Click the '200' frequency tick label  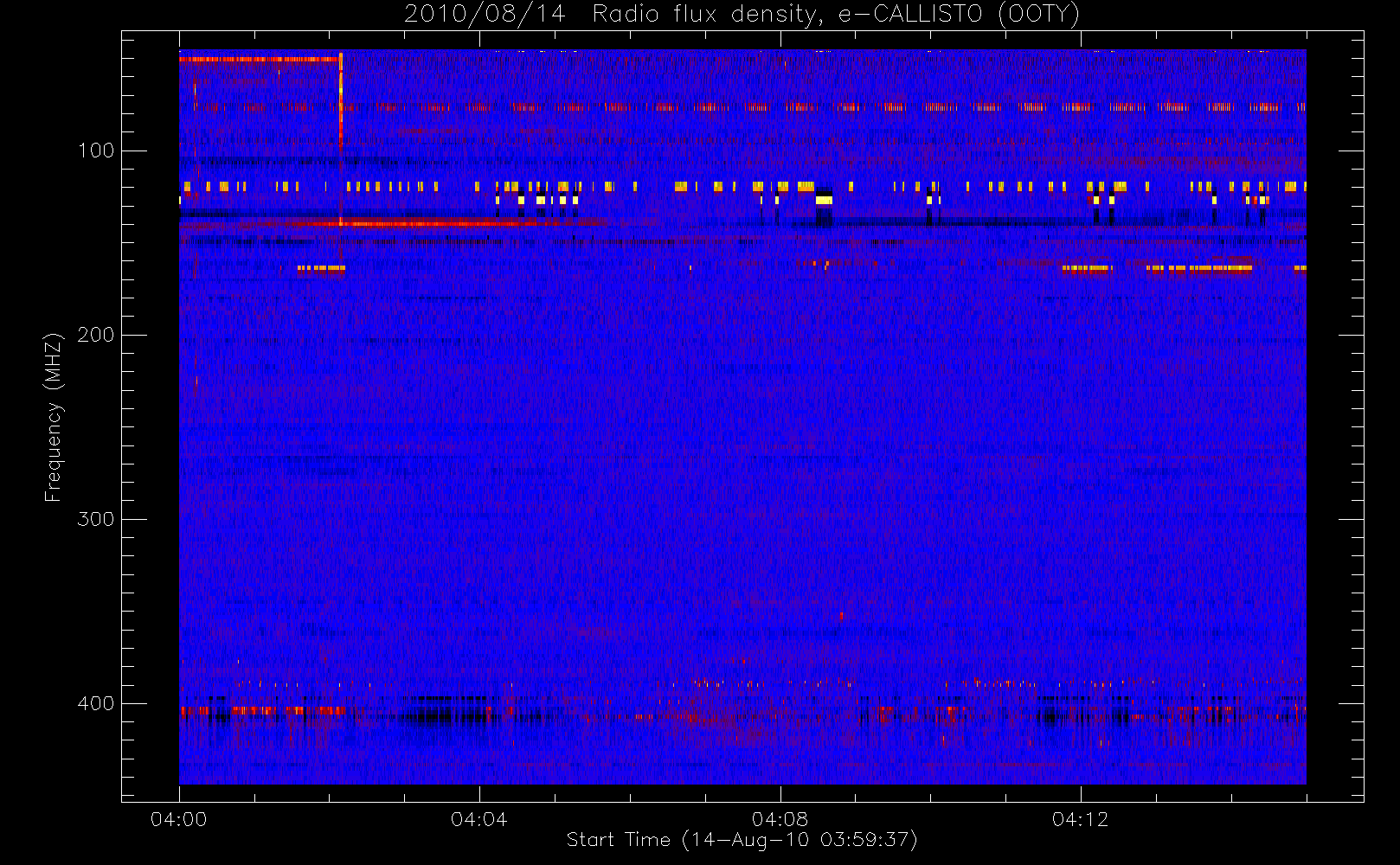96,335
